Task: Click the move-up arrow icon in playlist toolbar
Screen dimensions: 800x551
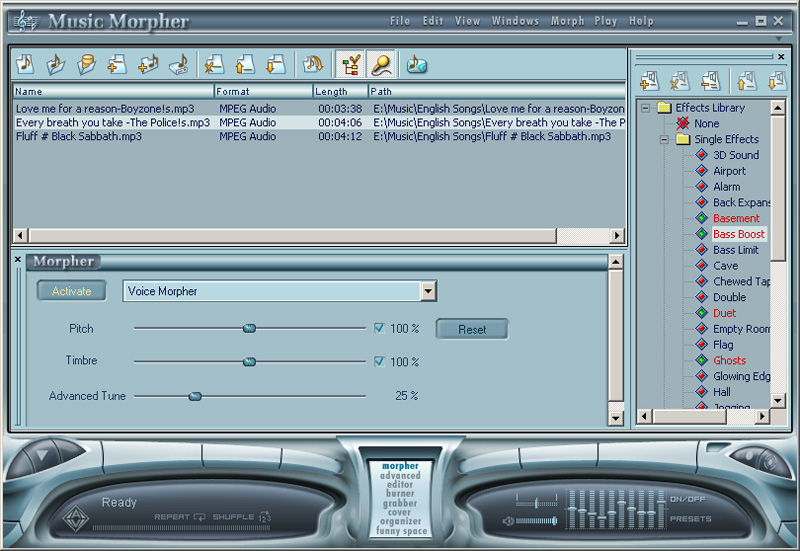Action: pyautogui.click(x=244, y=65)
